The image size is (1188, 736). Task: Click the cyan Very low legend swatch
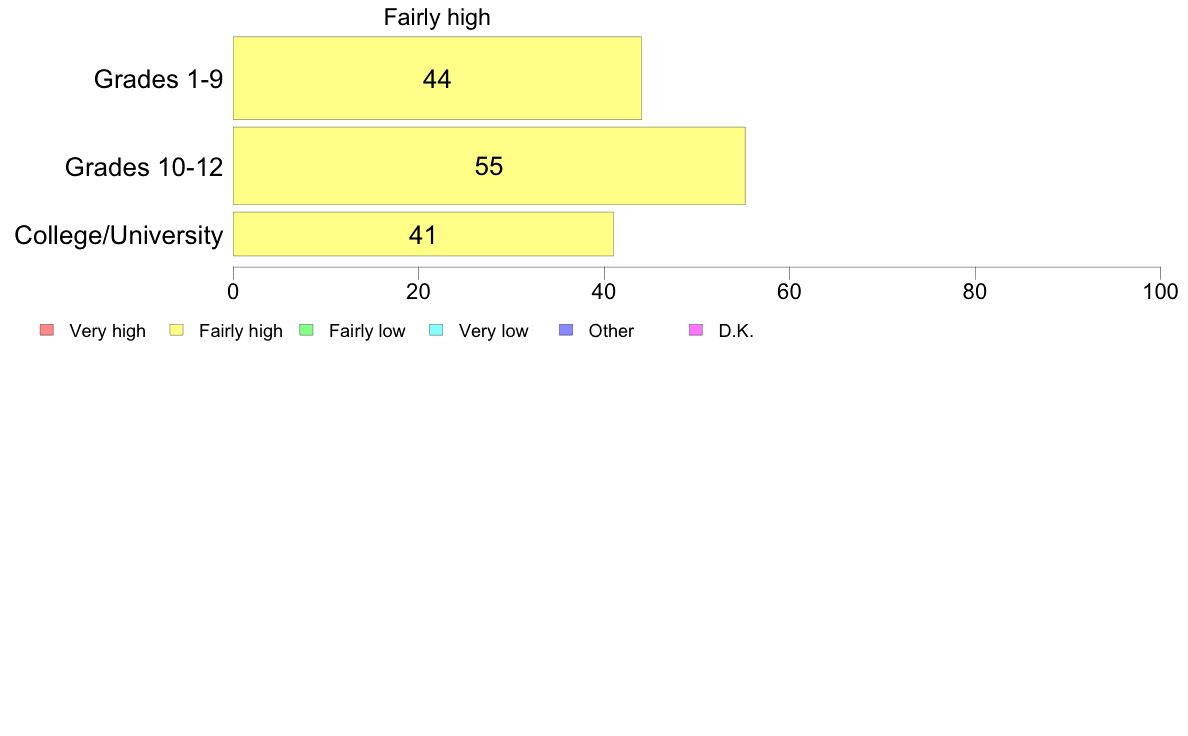(436, 330)
